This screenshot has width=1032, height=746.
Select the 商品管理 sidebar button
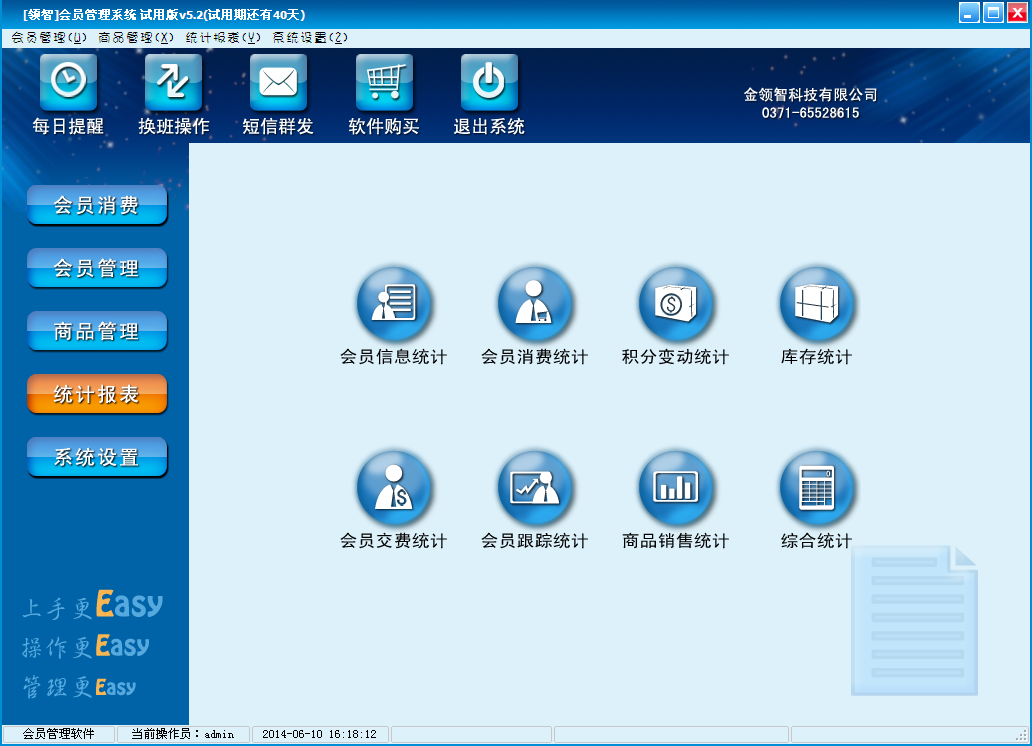(97, 331)
